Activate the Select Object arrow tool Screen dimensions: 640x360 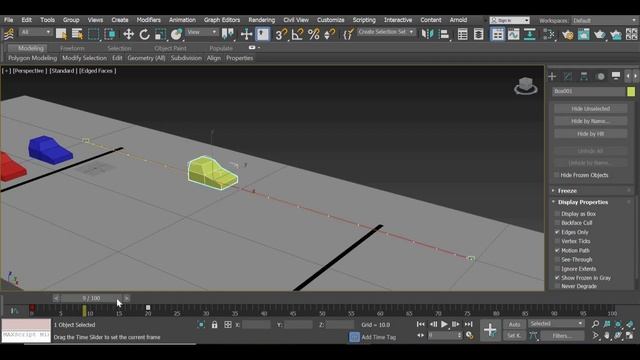point(61,34)
